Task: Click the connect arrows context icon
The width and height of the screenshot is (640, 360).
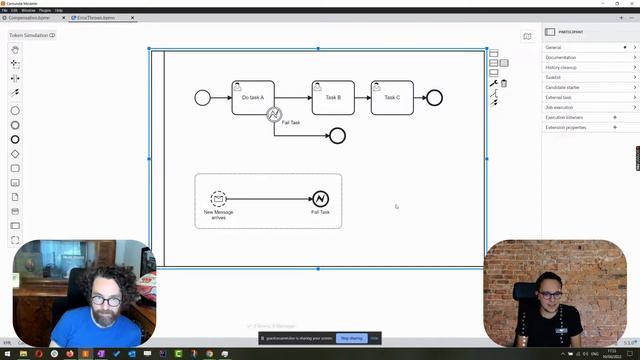Action: pos(493,103)
